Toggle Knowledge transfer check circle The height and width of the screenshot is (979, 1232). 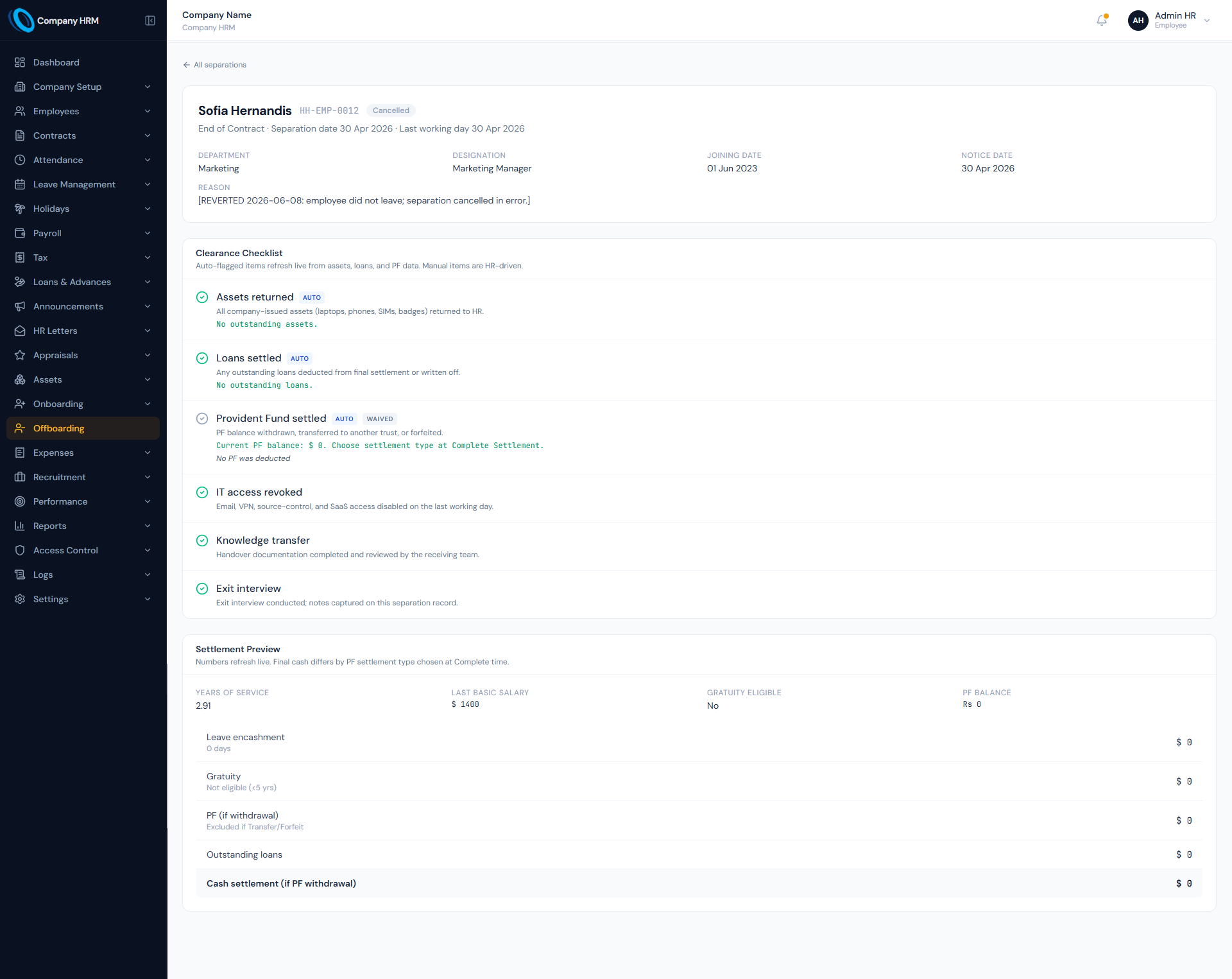202,541
